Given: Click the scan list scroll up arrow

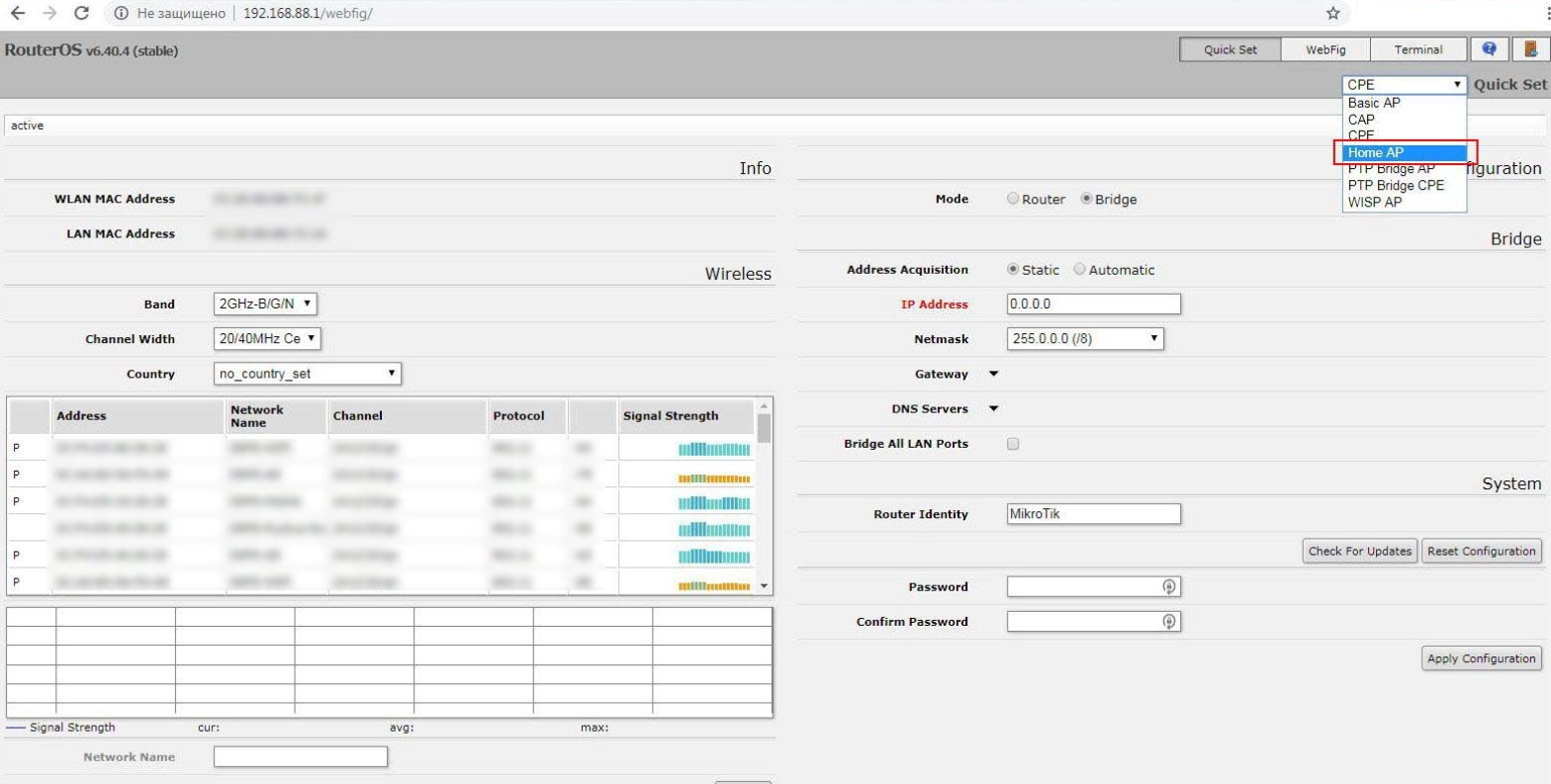Looking at the screenshot, I should [x=763, y=405].
